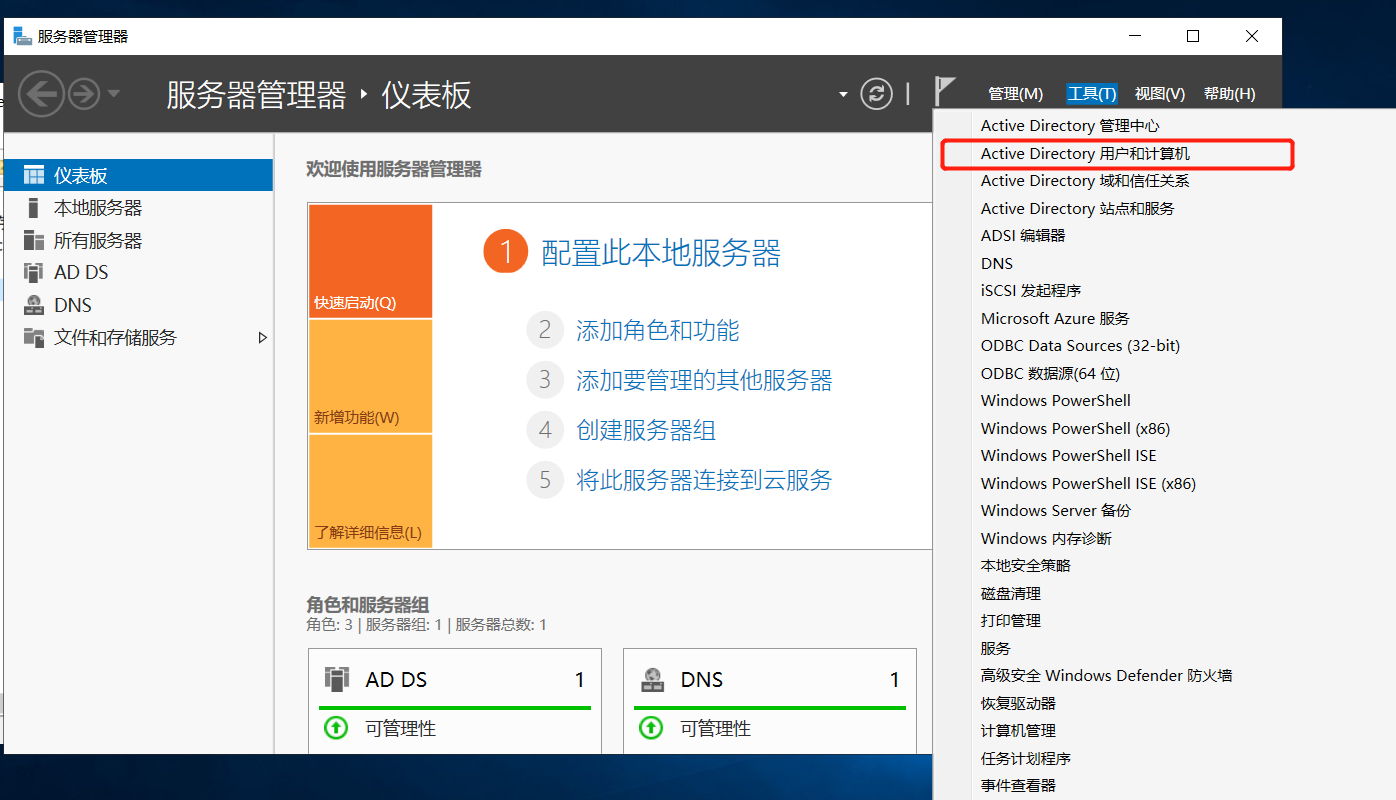
Task: Open Windows 内存诊断
Action: click(x=1046, y=539)
